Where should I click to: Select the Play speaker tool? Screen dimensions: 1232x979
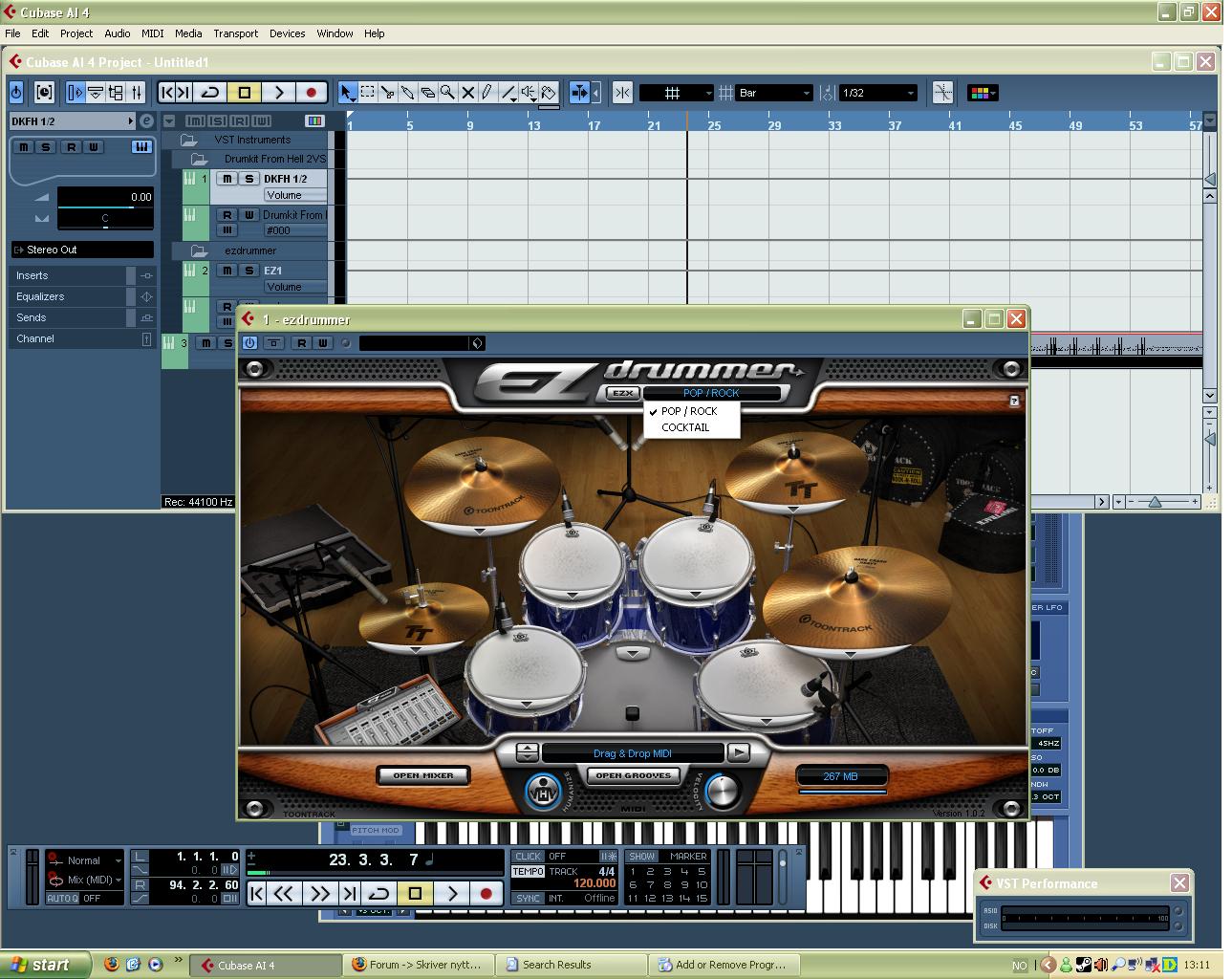pyautogui.click(x=529, y=93)
